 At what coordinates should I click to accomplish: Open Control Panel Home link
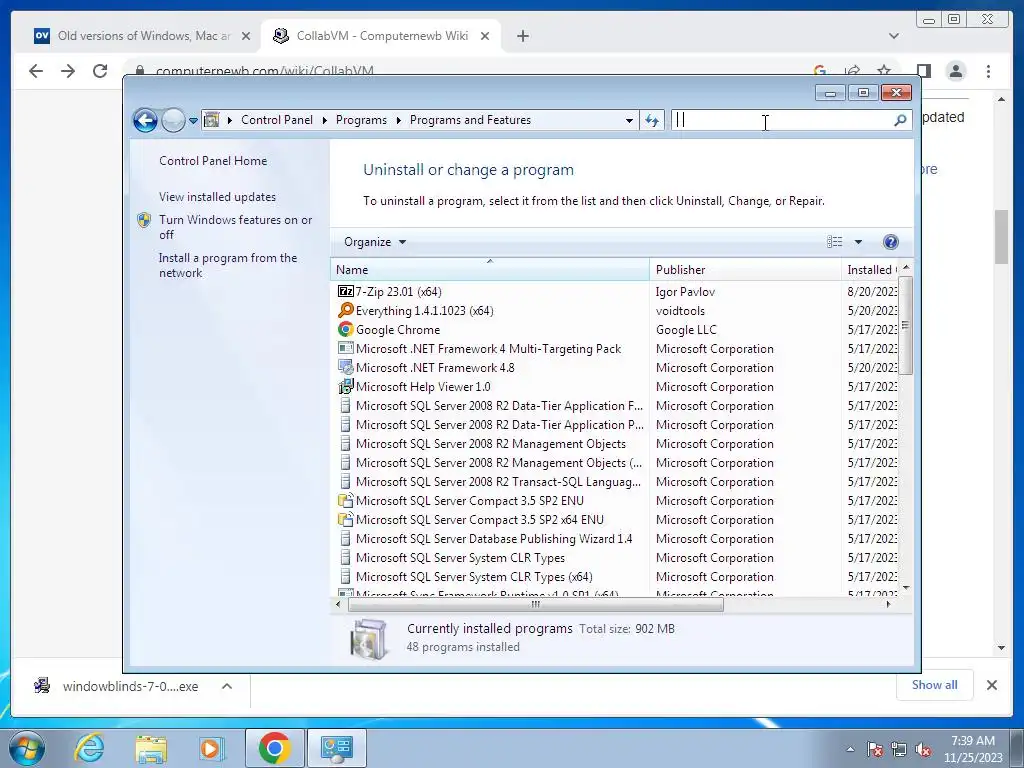coord(213,161)
